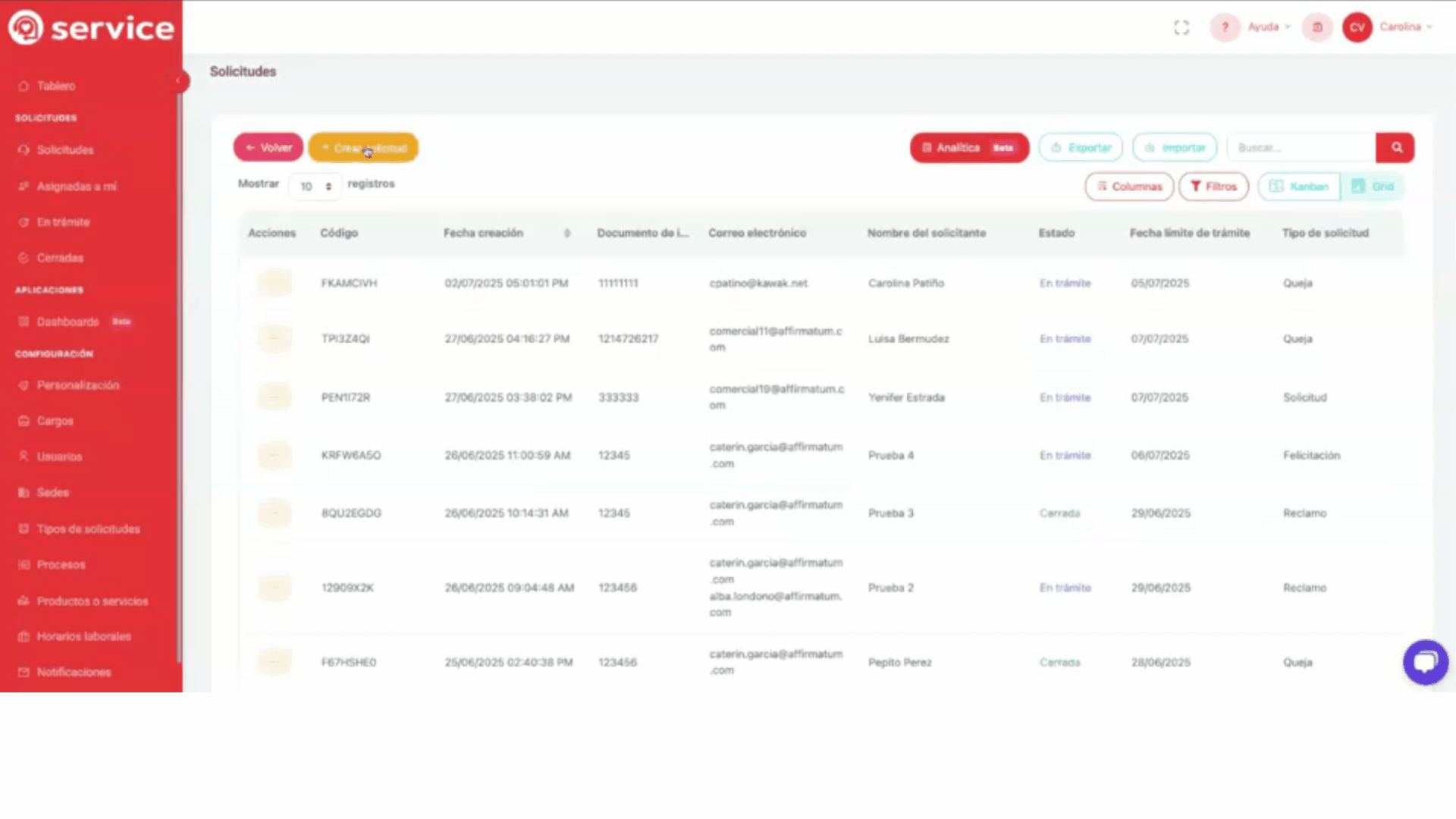
Task: Switch to Grid view
Action: pos(1373,187)
